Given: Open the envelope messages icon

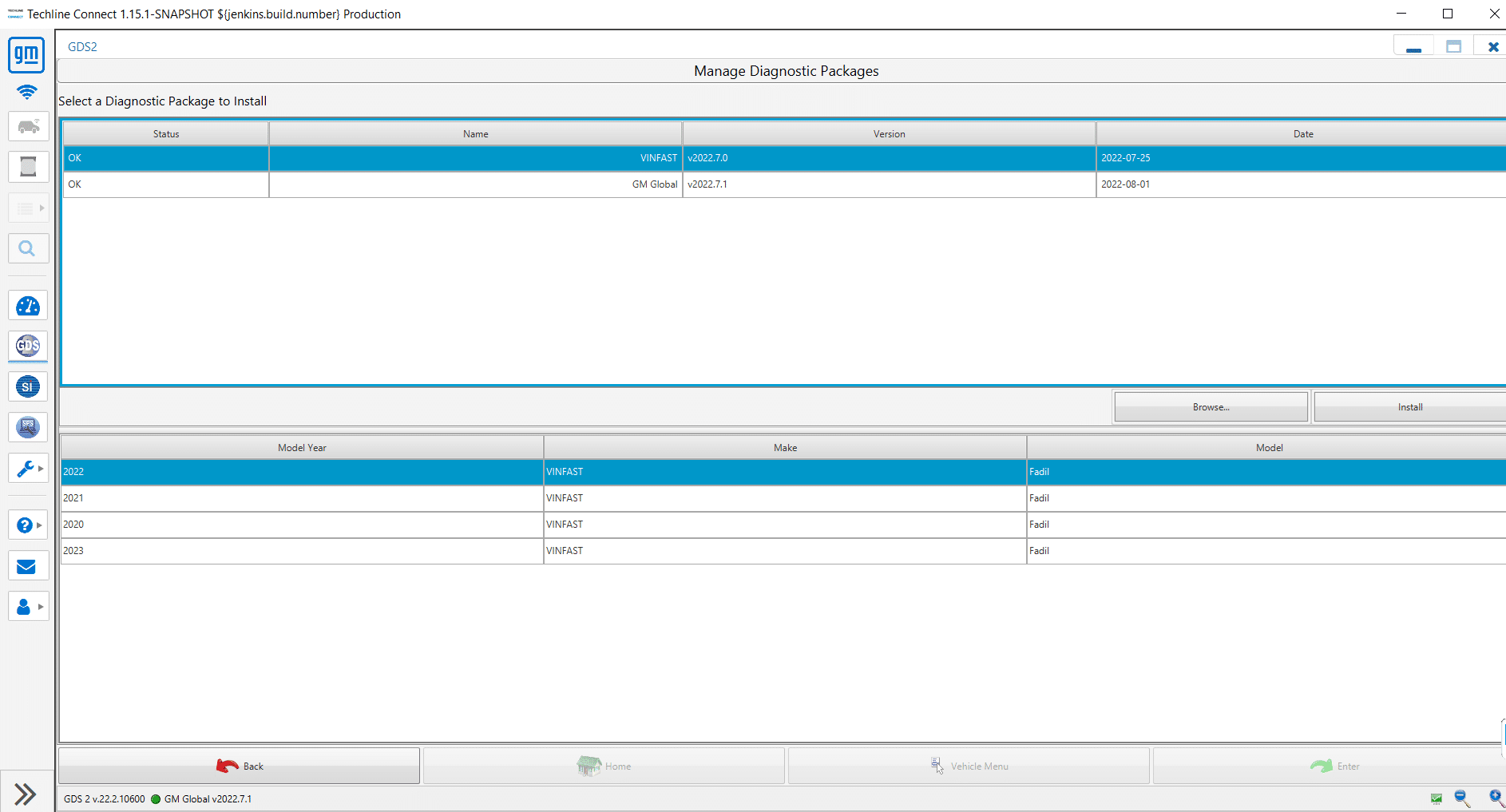Looking at the screenshot, I should (x=28, y=566).
